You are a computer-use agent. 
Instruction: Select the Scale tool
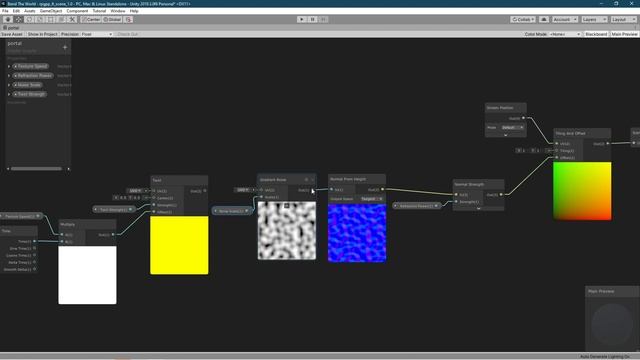pos(40,20)
